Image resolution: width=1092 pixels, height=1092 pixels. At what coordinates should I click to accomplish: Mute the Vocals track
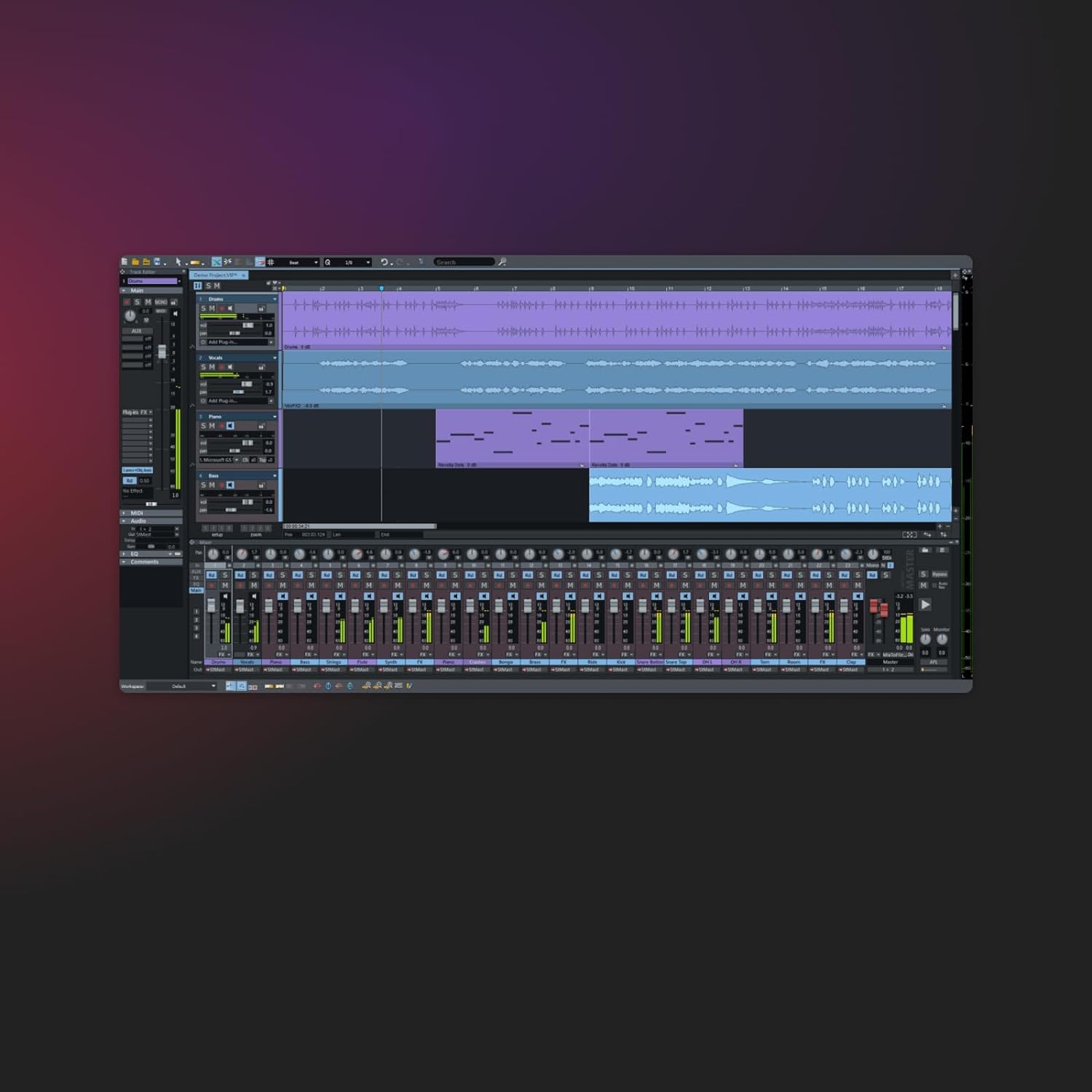(x=212, y=366)
